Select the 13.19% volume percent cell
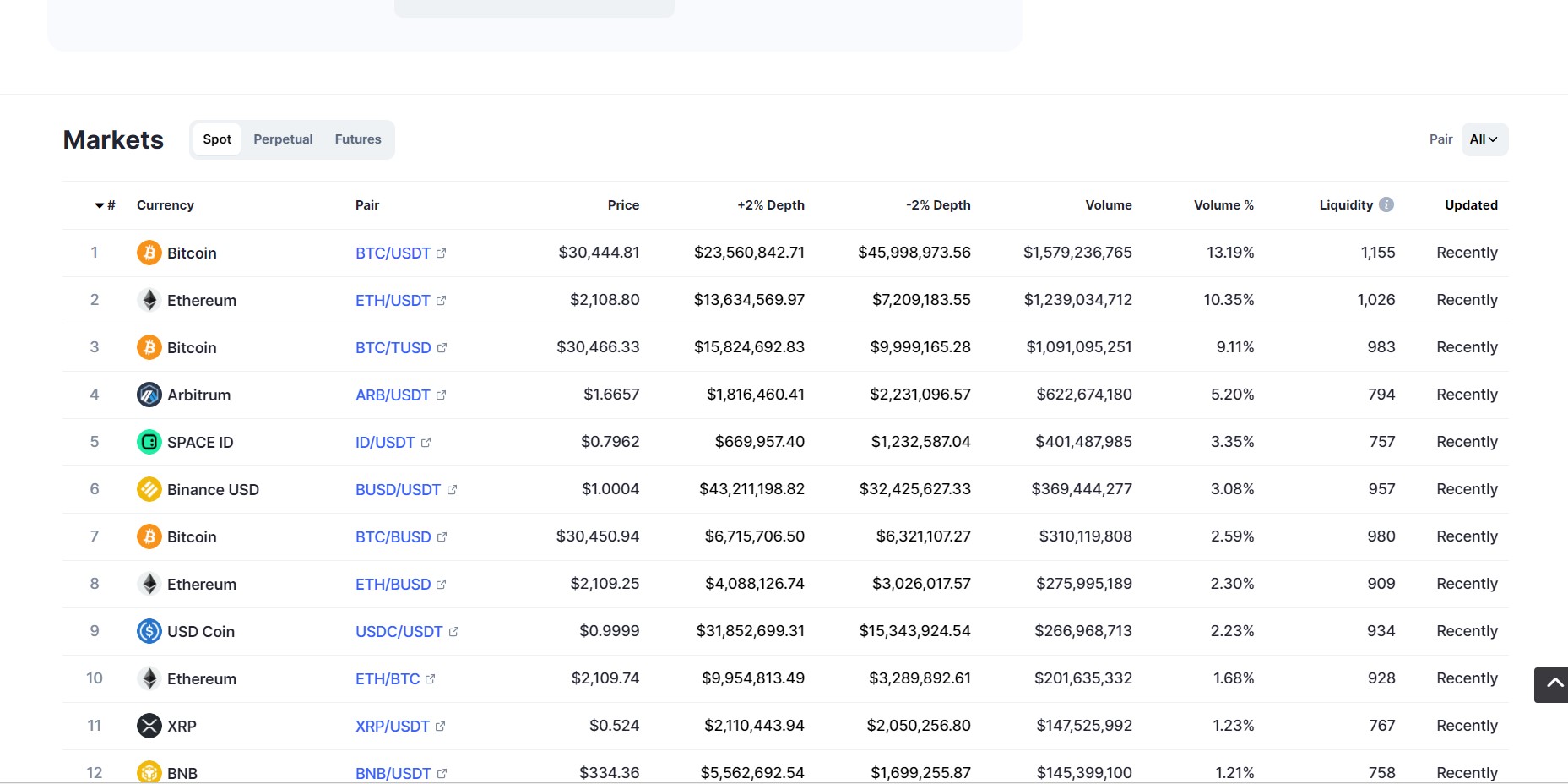 (x=1230, y=253)
